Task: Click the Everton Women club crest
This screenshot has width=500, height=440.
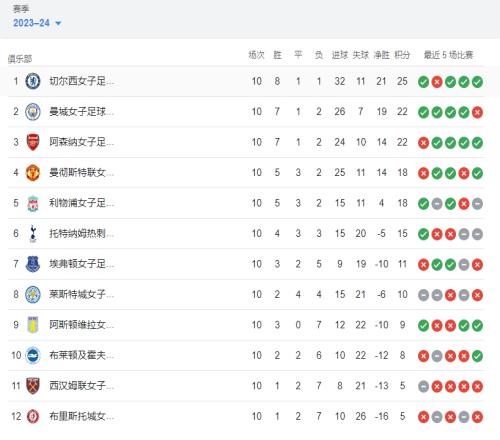Action: tap(33, 264)
